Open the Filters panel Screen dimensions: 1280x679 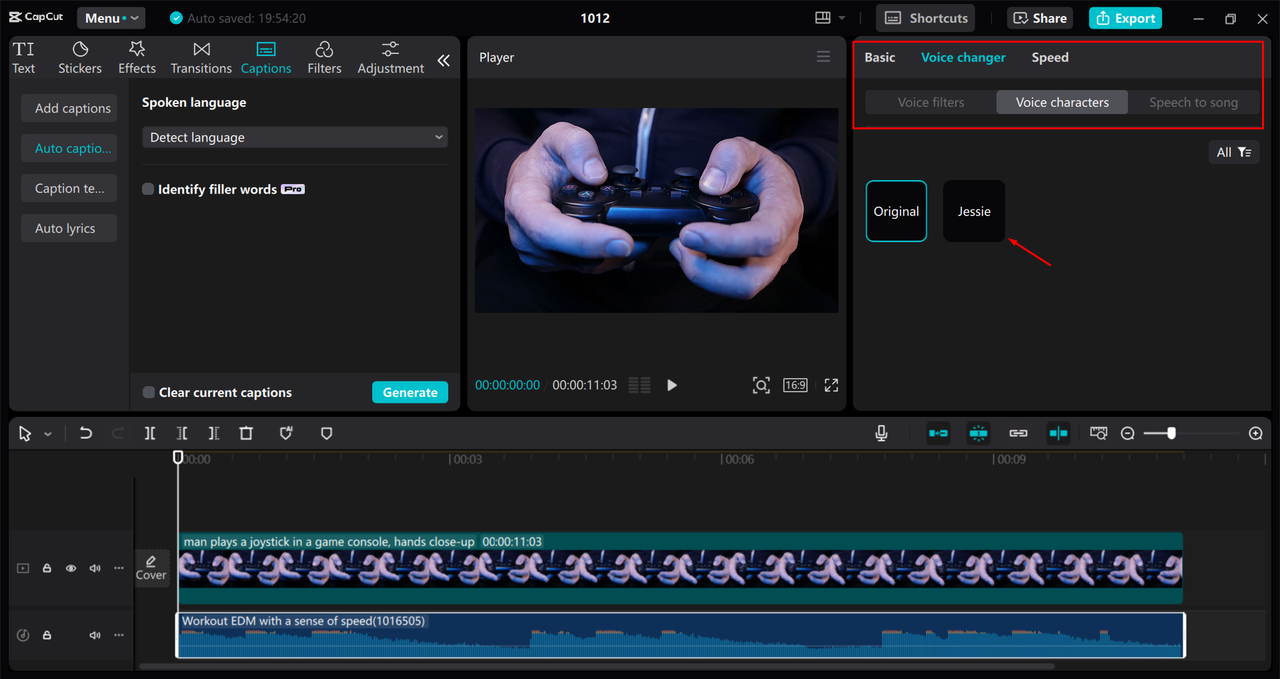(324, 58)
